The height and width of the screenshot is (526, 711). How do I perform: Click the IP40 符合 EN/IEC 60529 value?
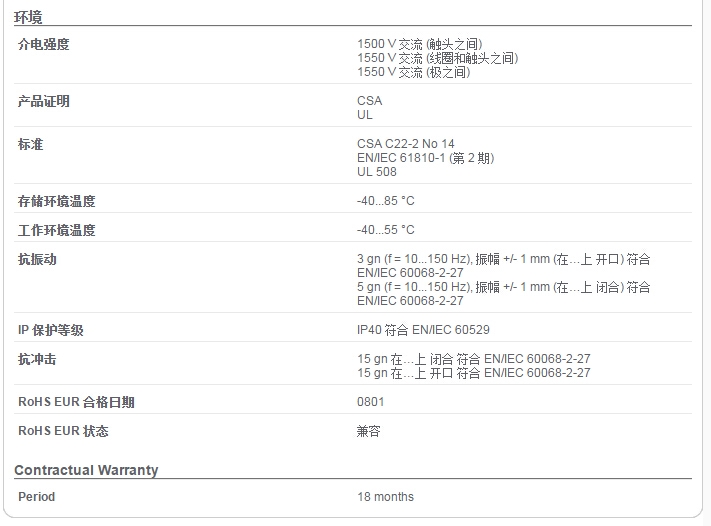(x=423, y=330)
